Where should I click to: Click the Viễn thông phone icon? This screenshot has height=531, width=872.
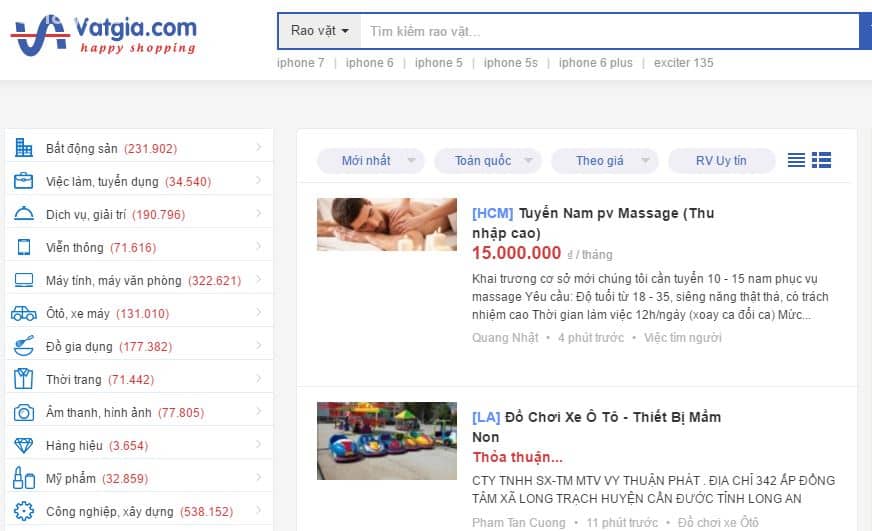click(x=23, y=247)
